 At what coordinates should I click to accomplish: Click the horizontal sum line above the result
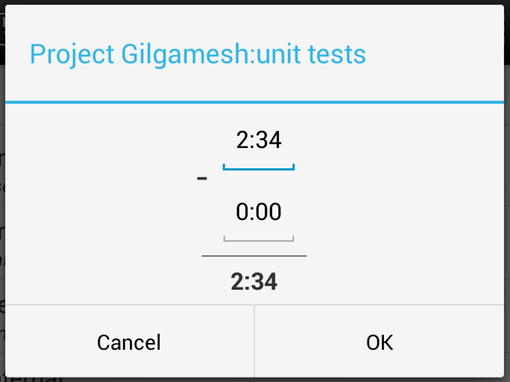click(254, 256)
